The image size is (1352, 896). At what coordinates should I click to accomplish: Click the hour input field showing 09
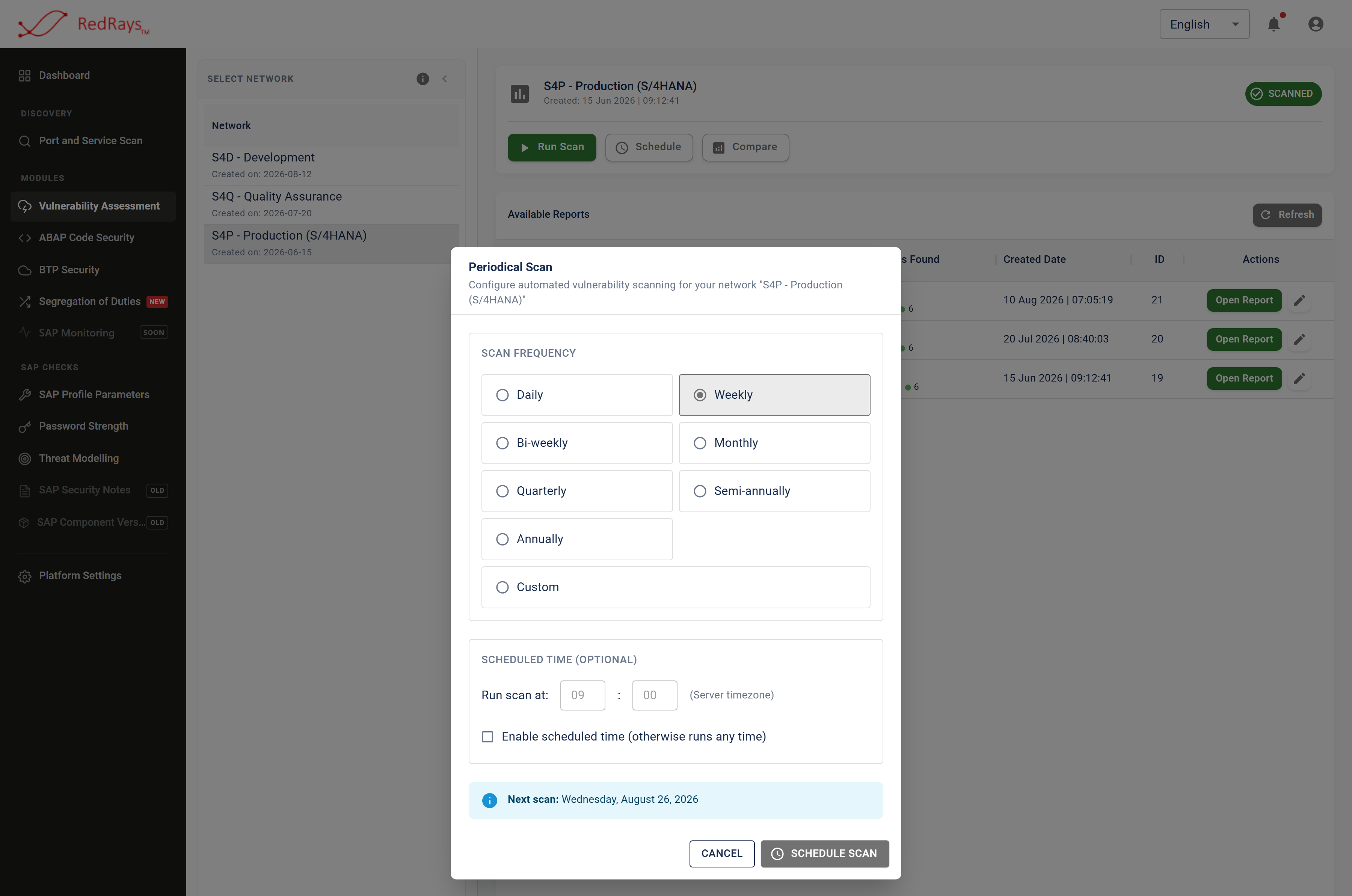tap(582, 695)
